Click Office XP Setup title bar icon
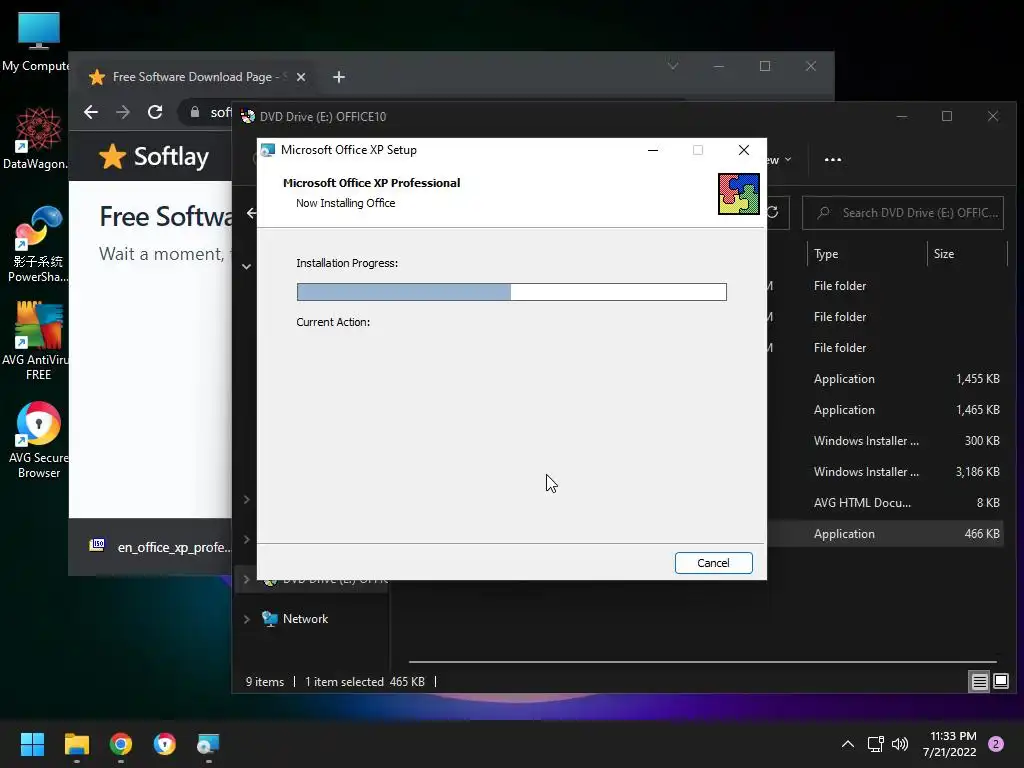The width and height of the screenshot is (1024, 768). tap(268, 150)
